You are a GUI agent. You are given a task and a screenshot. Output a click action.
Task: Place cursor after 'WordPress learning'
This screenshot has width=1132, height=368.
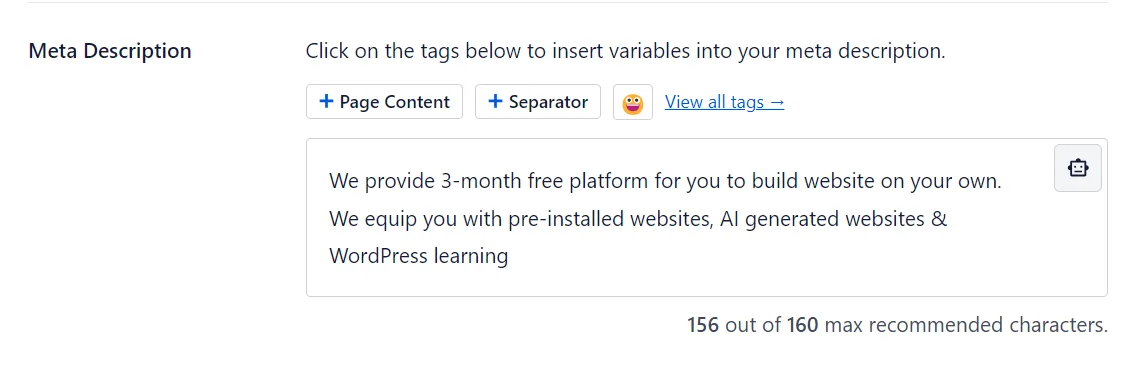pyautogui.click(x=510, y=256)
